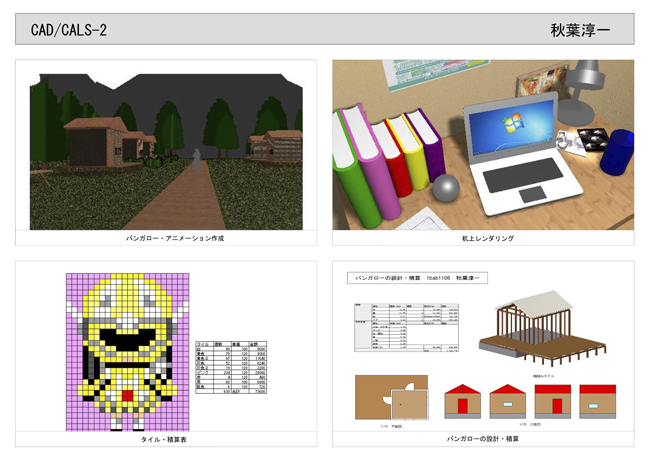650x460 pixels.
Task: Click the gray figure on the path
Action: [198, 160]
